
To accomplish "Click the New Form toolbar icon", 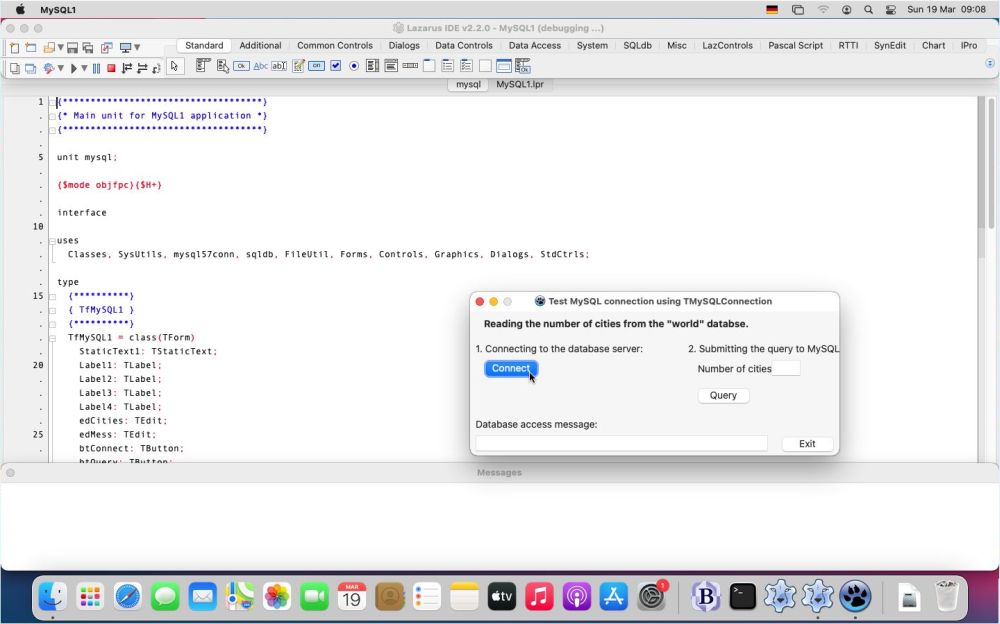I will point(30,48).
